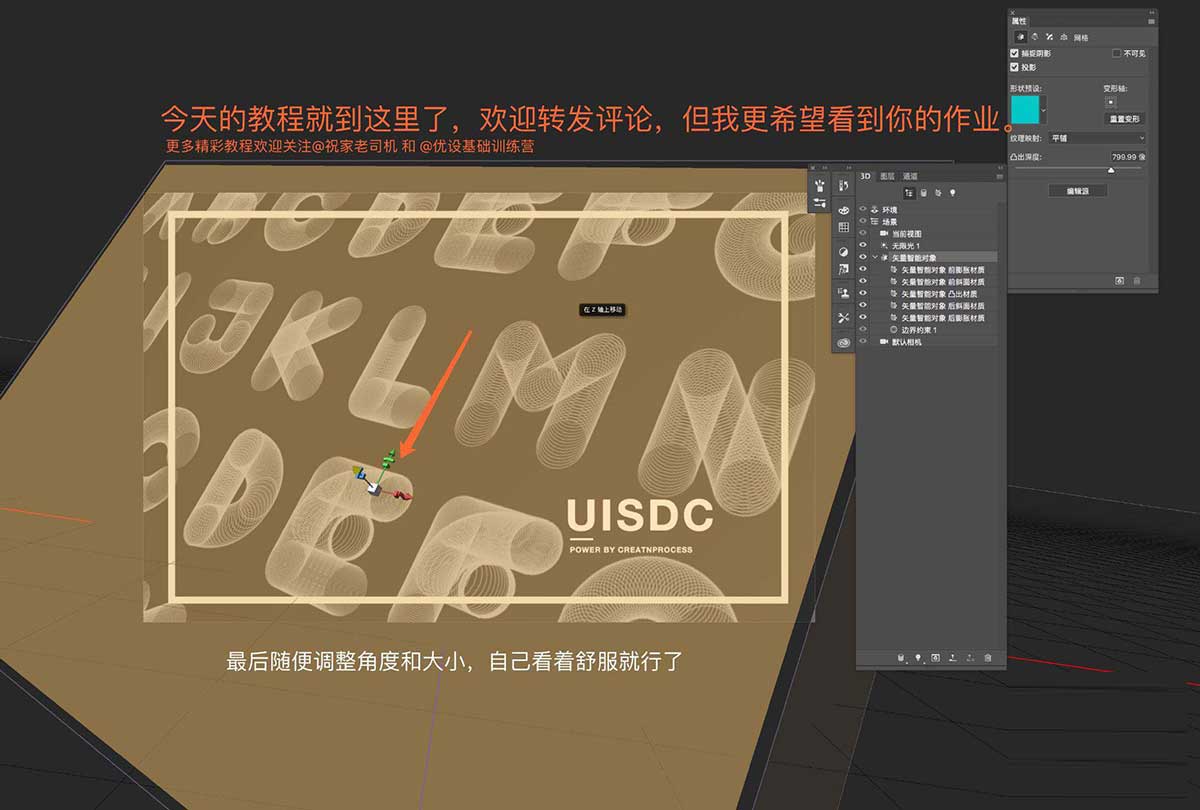Toggle visibility of 凸出材质 row
Image resolution: width=1200 pixels, height=810 pixels.
point(863,293)
